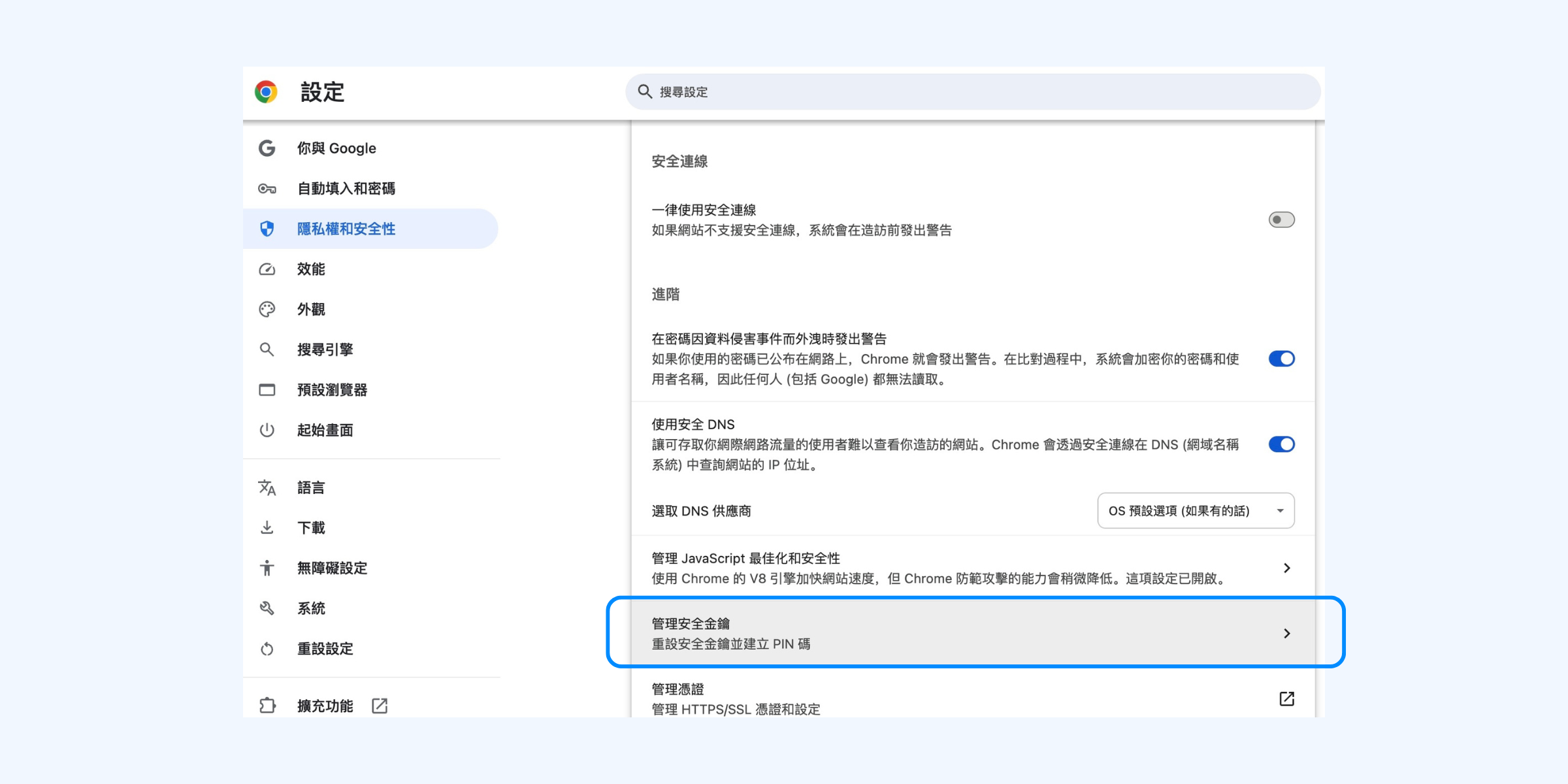Click the download arrow icon next to 下載

(267, 528)
